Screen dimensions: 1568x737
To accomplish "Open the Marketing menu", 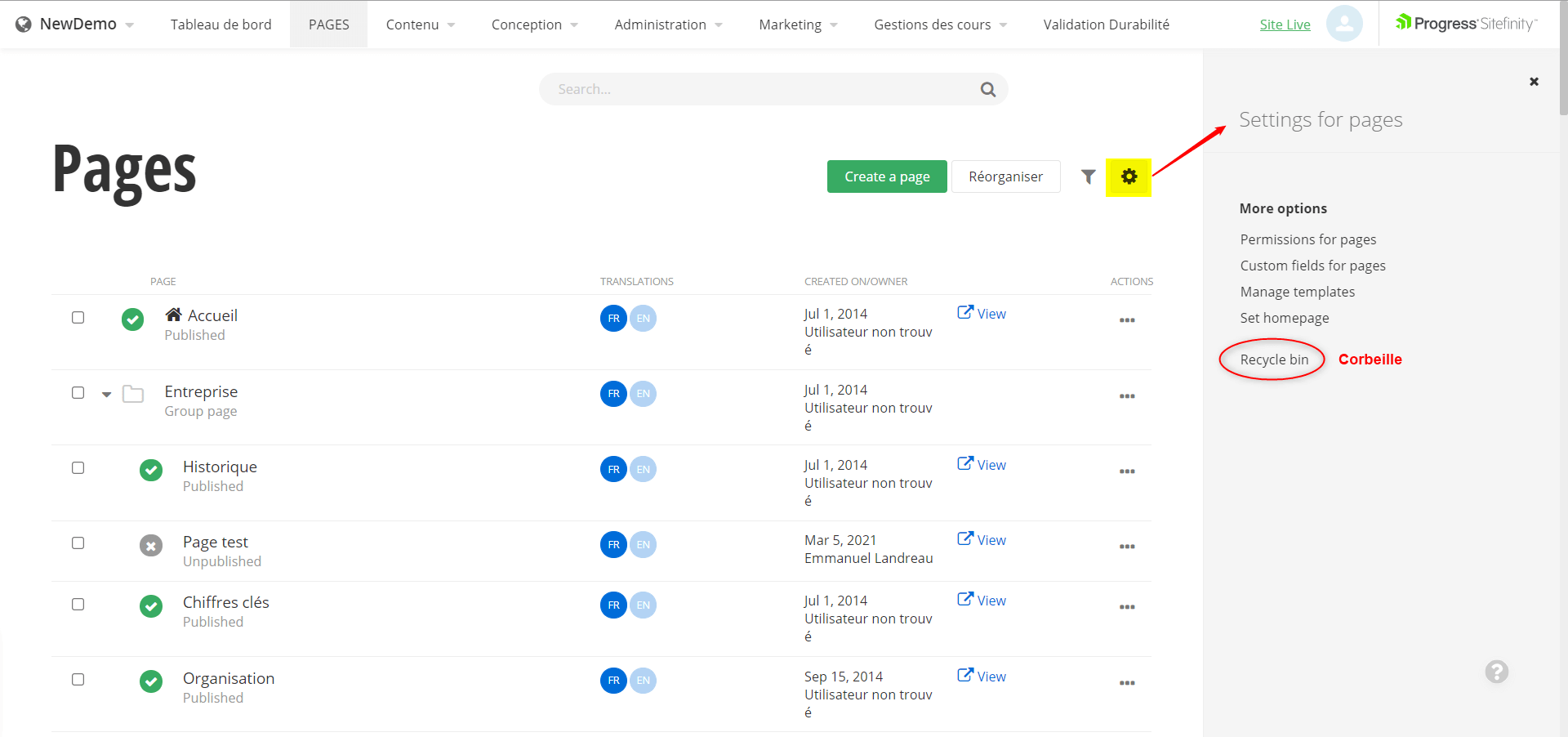I will [798, 25].
